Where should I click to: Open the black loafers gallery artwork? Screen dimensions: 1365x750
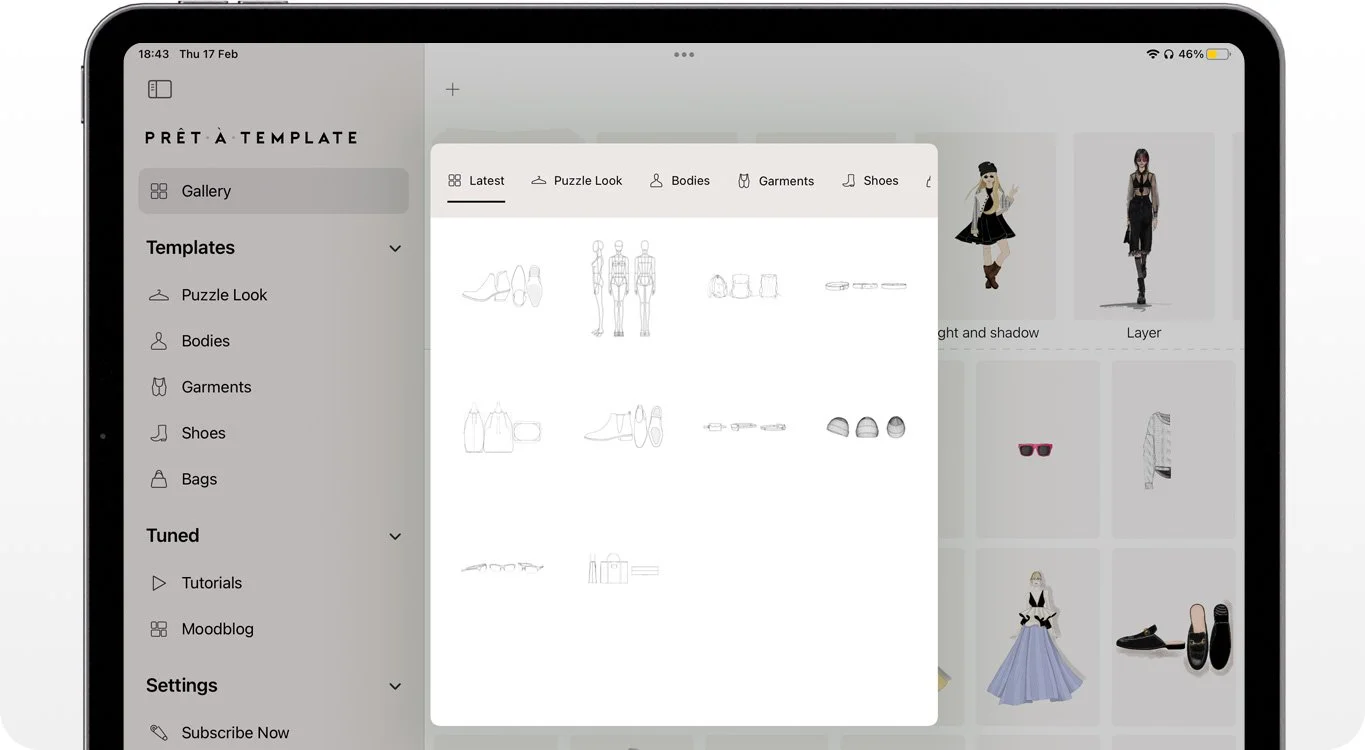pos(1173,637)
